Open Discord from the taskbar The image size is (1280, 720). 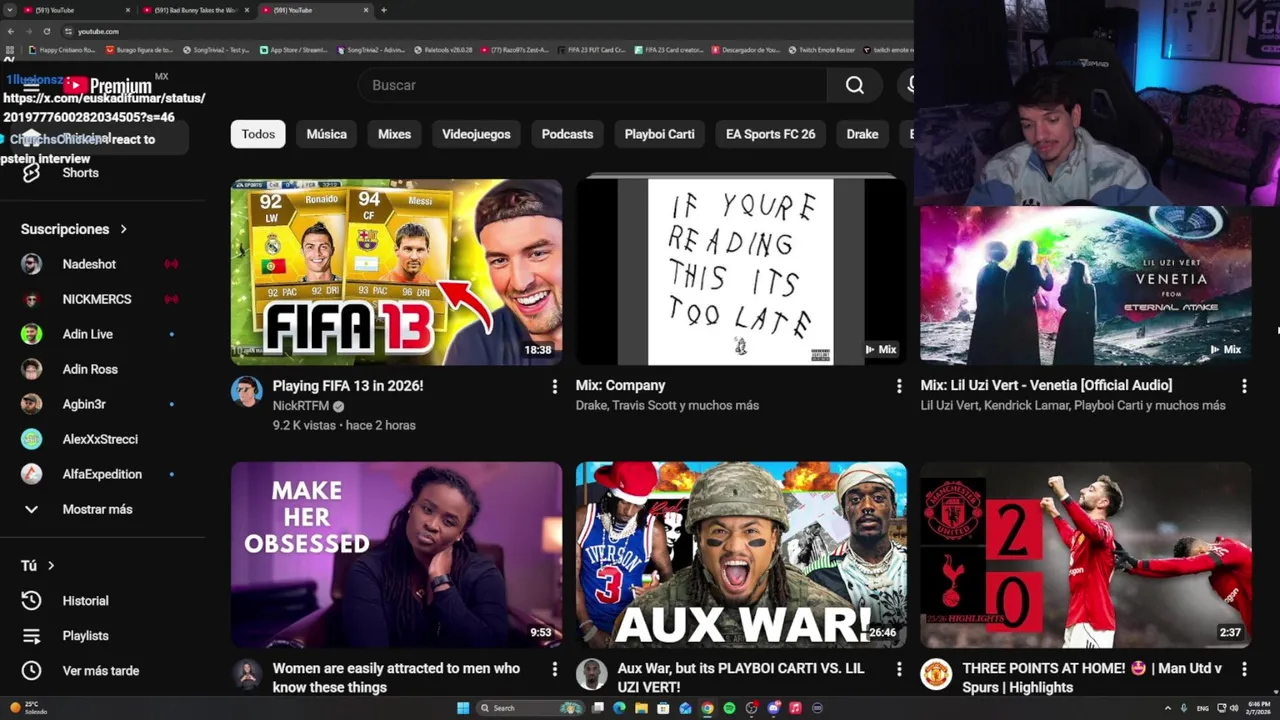[x=773, y=708]
